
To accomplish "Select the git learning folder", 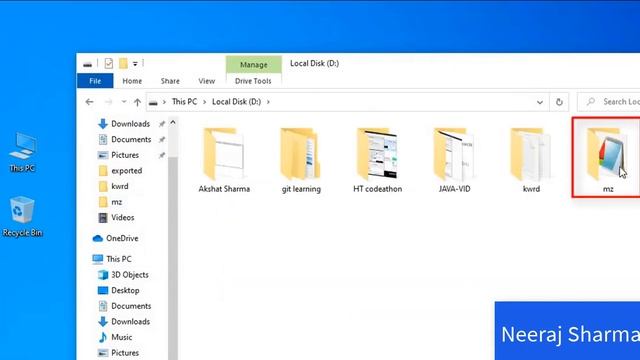I will (x=301, y=160).
